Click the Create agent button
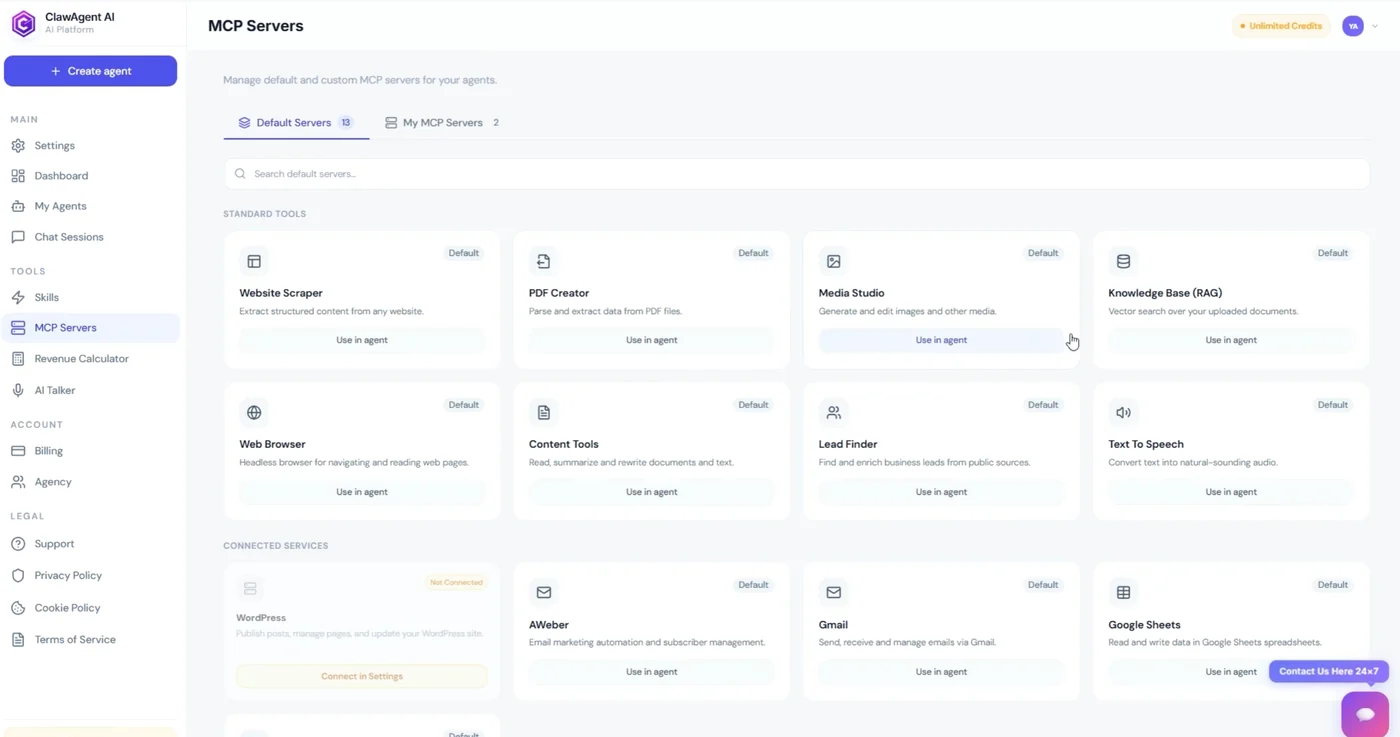The height and width of the screenshot is (737, 1400). 90,71
